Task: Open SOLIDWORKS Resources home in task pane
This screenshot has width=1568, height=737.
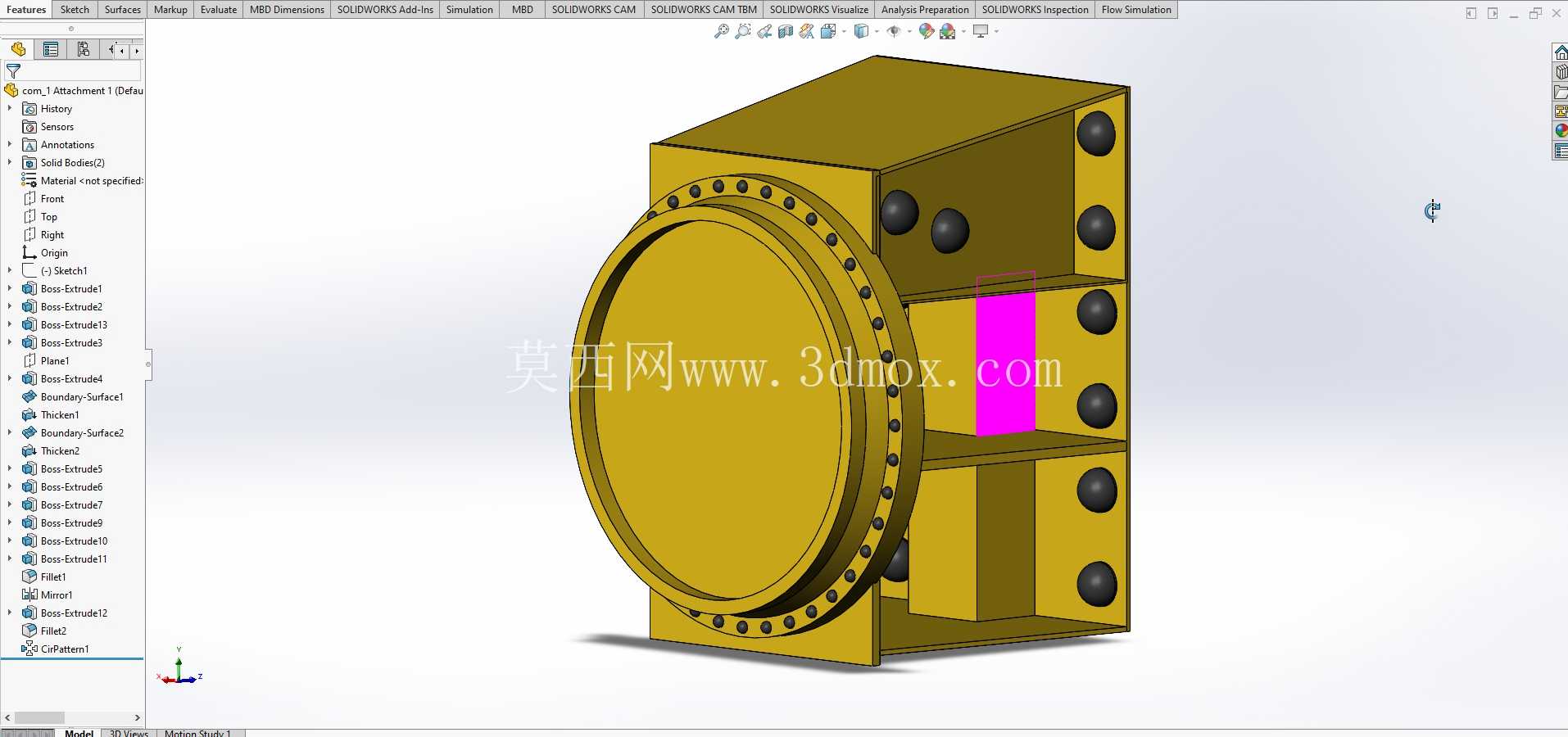Action: point(1561,52)
